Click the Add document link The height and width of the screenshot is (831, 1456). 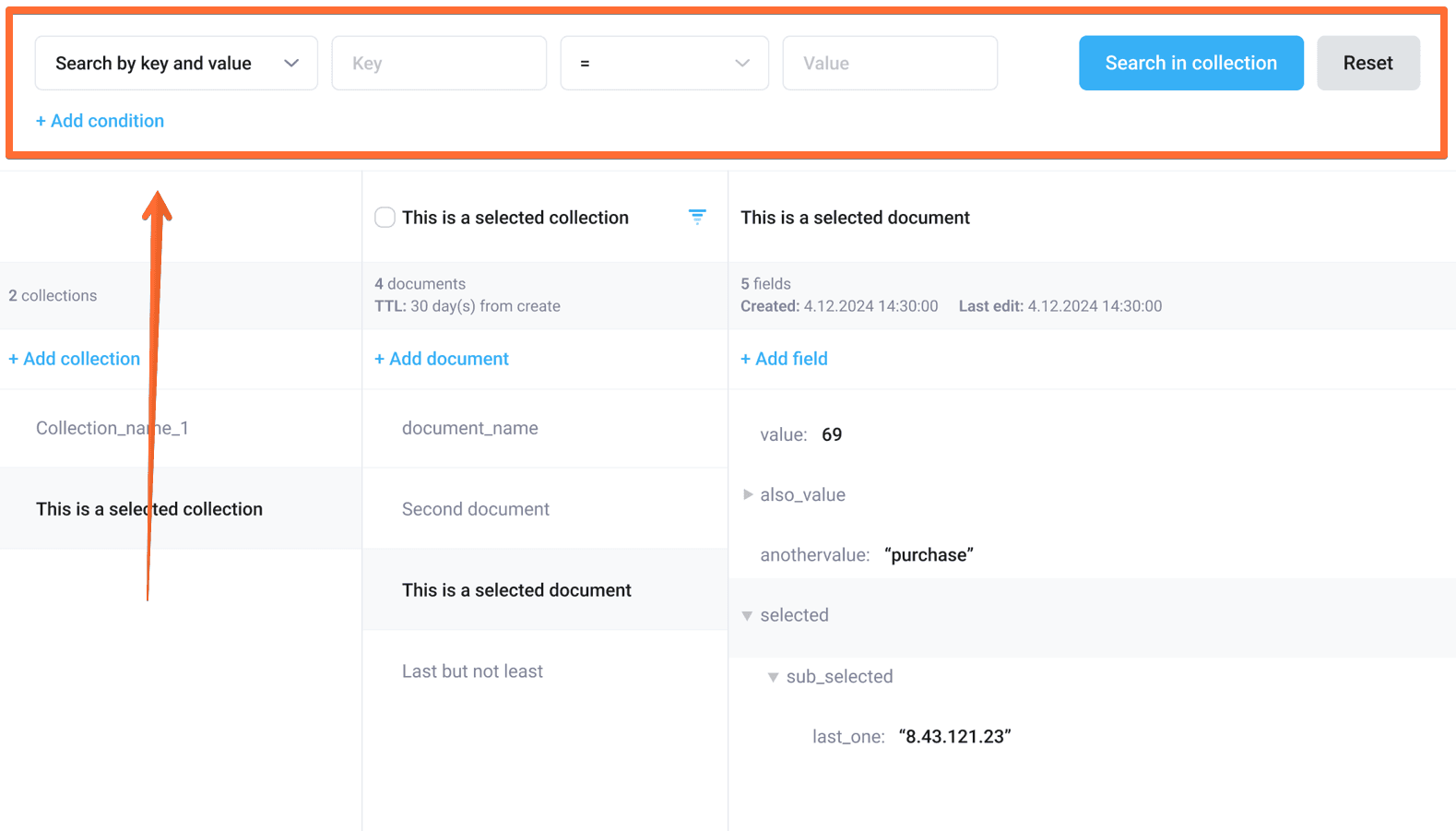(x=442, y=359)
